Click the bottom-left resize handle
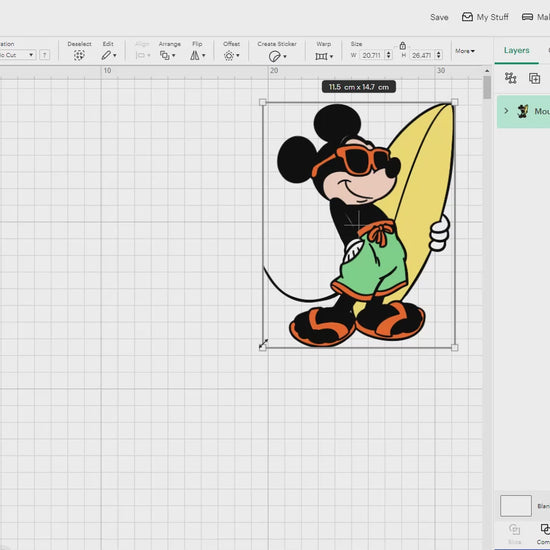Image resolution: width=550 pixels, height=550 pixels. [x=263, y=348]
